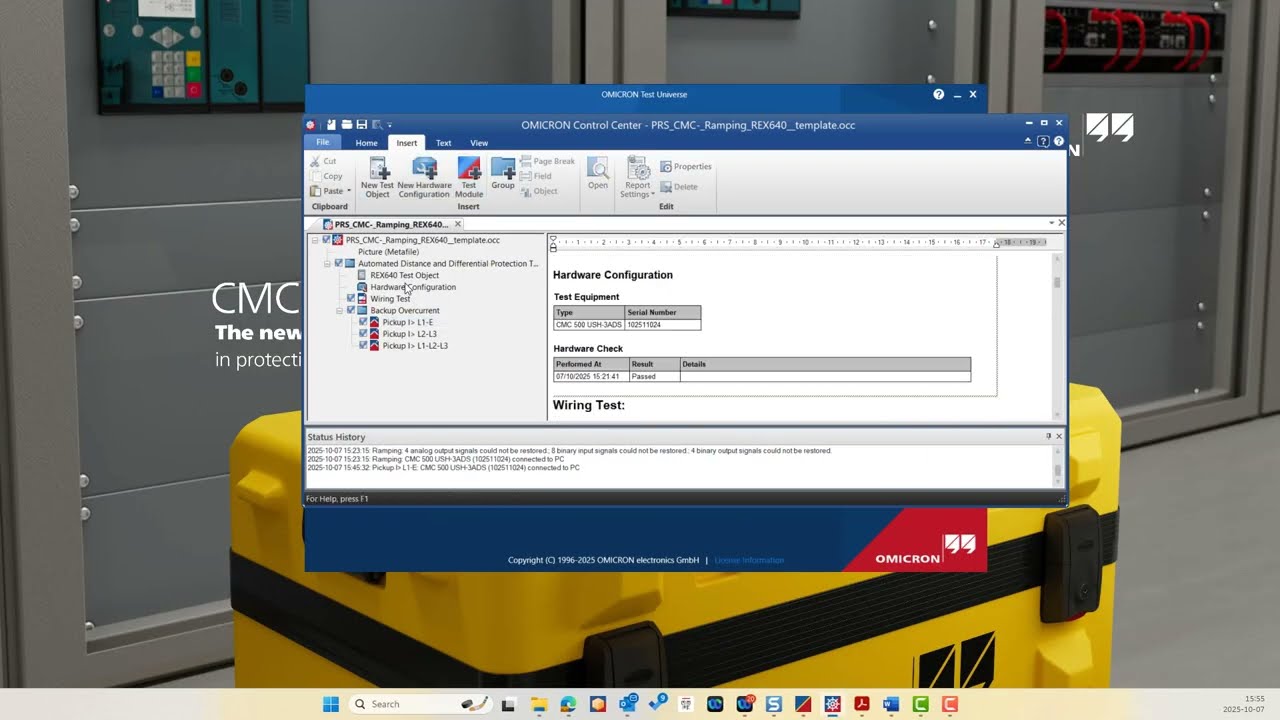The image size is (1280, 720).
Task: Insert a New Hardware Configuration
Action: pyautogui.click(x=424, y=177)
